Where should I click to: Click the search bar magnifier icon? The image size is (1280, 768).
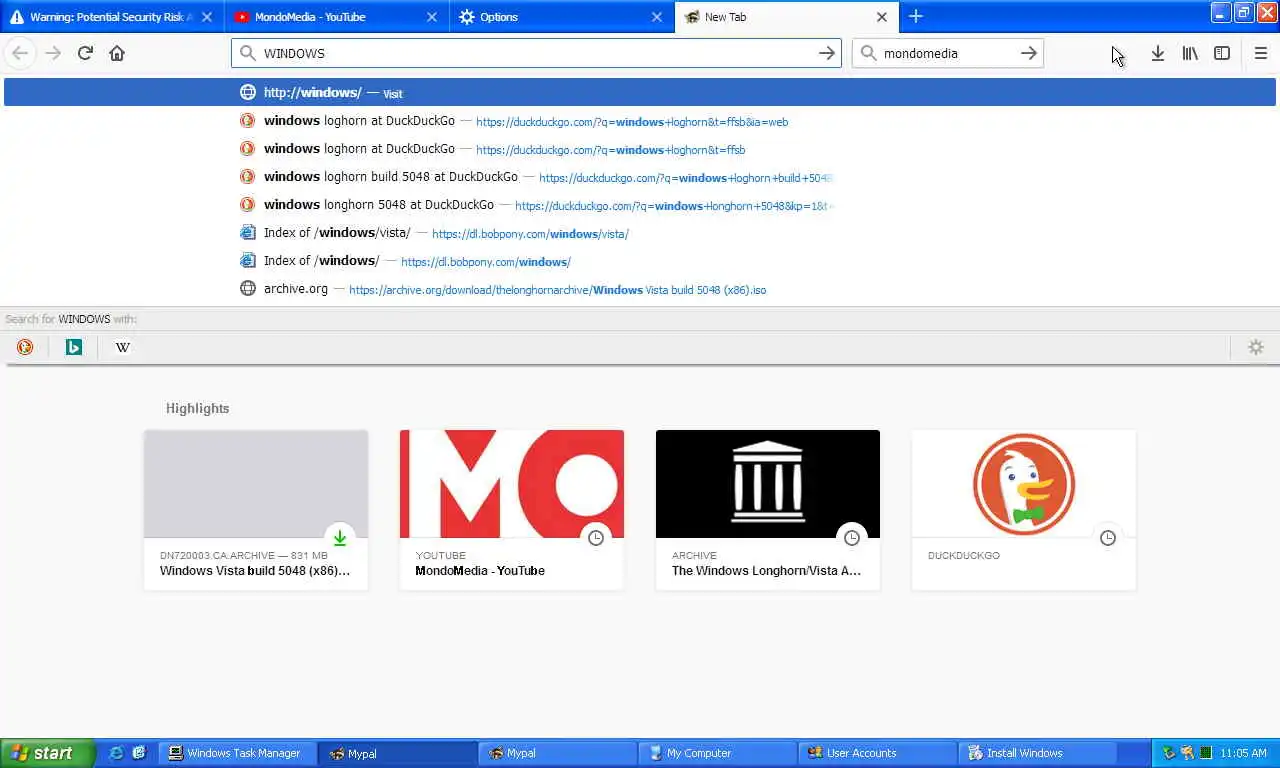point(868,53)
